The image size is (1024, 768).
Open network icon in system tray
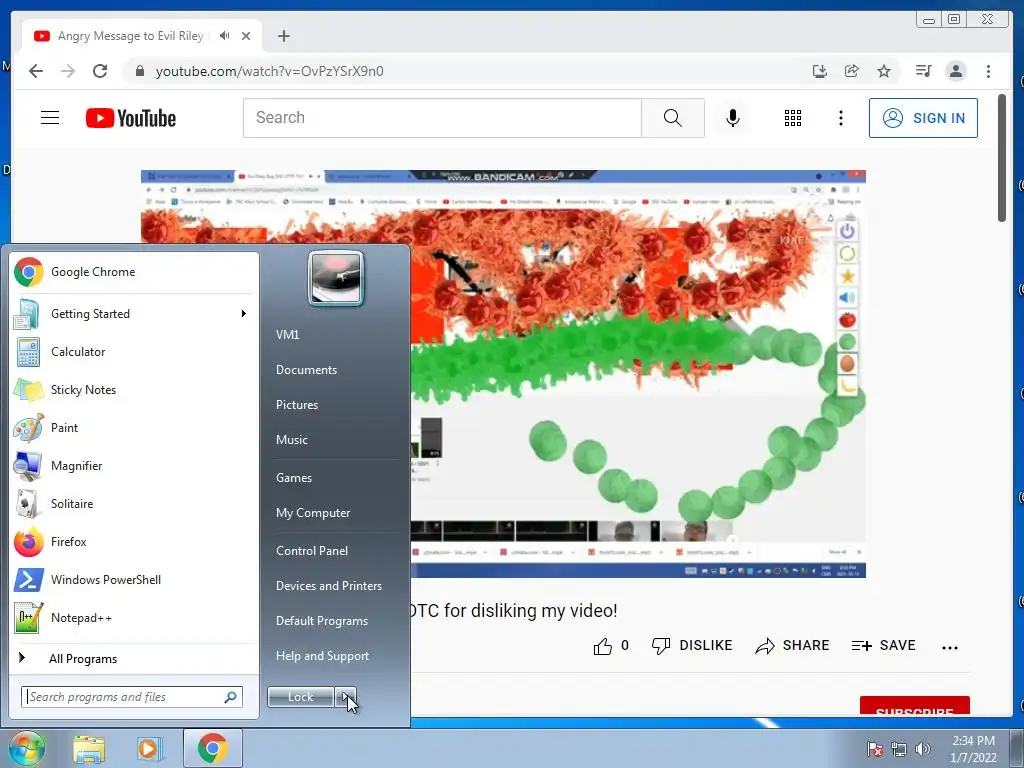899,749
